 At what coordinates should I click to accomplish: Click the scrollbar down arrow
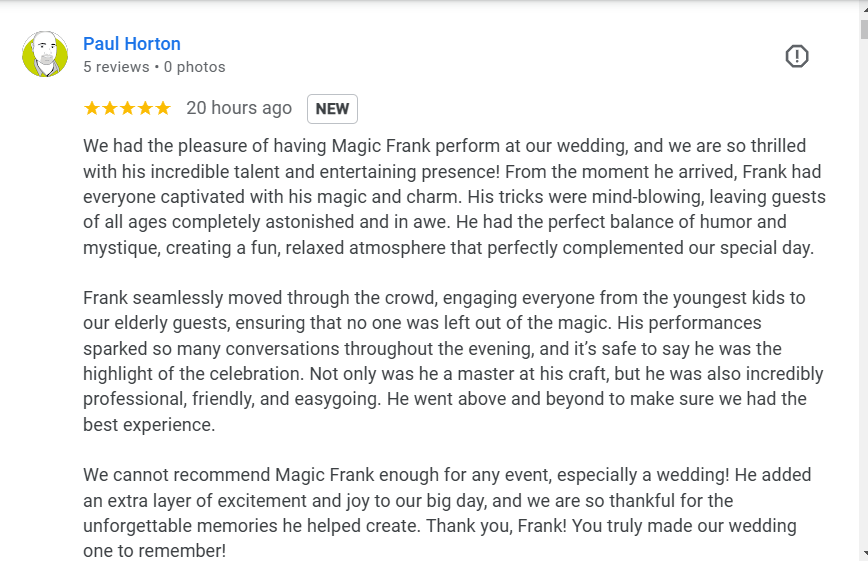tap(862, 554)
